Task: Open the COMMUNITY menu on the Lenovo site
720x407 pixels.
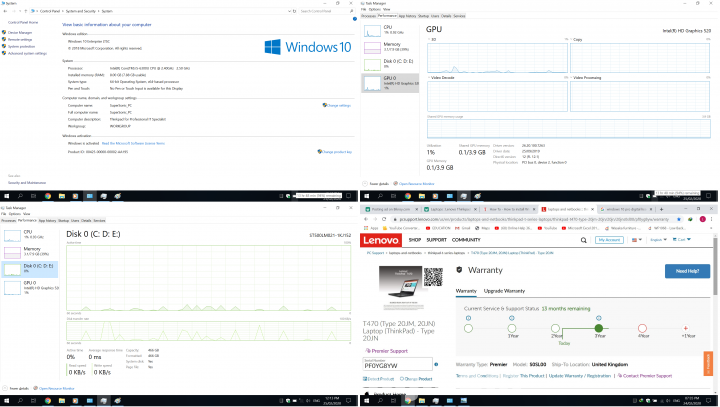Action: 466,240
